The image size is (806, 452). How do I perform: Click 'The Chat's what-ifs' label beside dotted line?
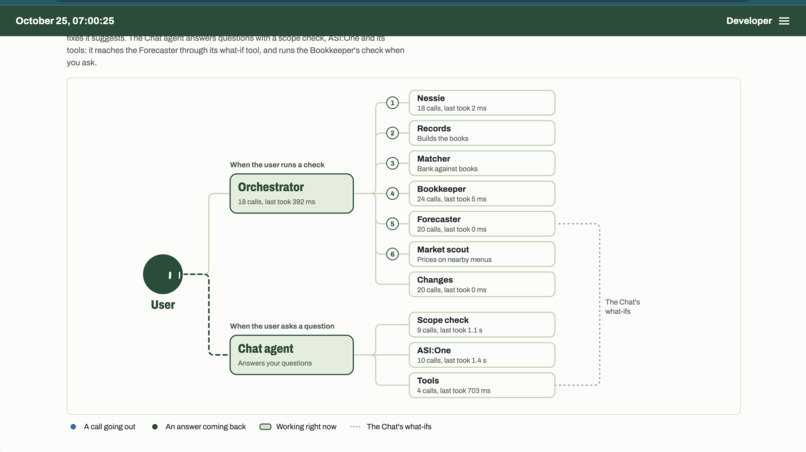coord(622,306)
